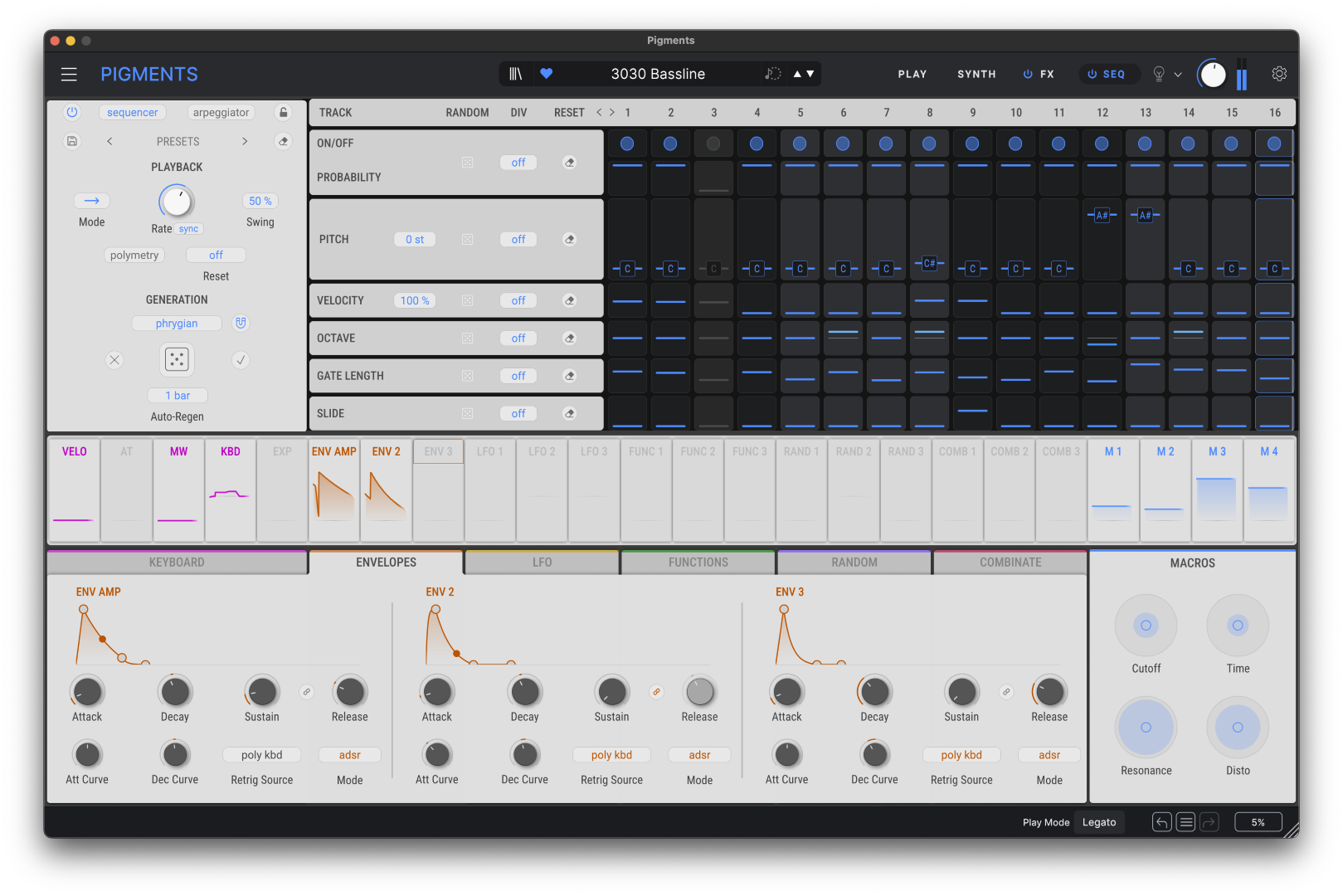This screenshot has height=896, width=1343.
Task: Open the phrygian scale dropdown
Action: (177, 323)
